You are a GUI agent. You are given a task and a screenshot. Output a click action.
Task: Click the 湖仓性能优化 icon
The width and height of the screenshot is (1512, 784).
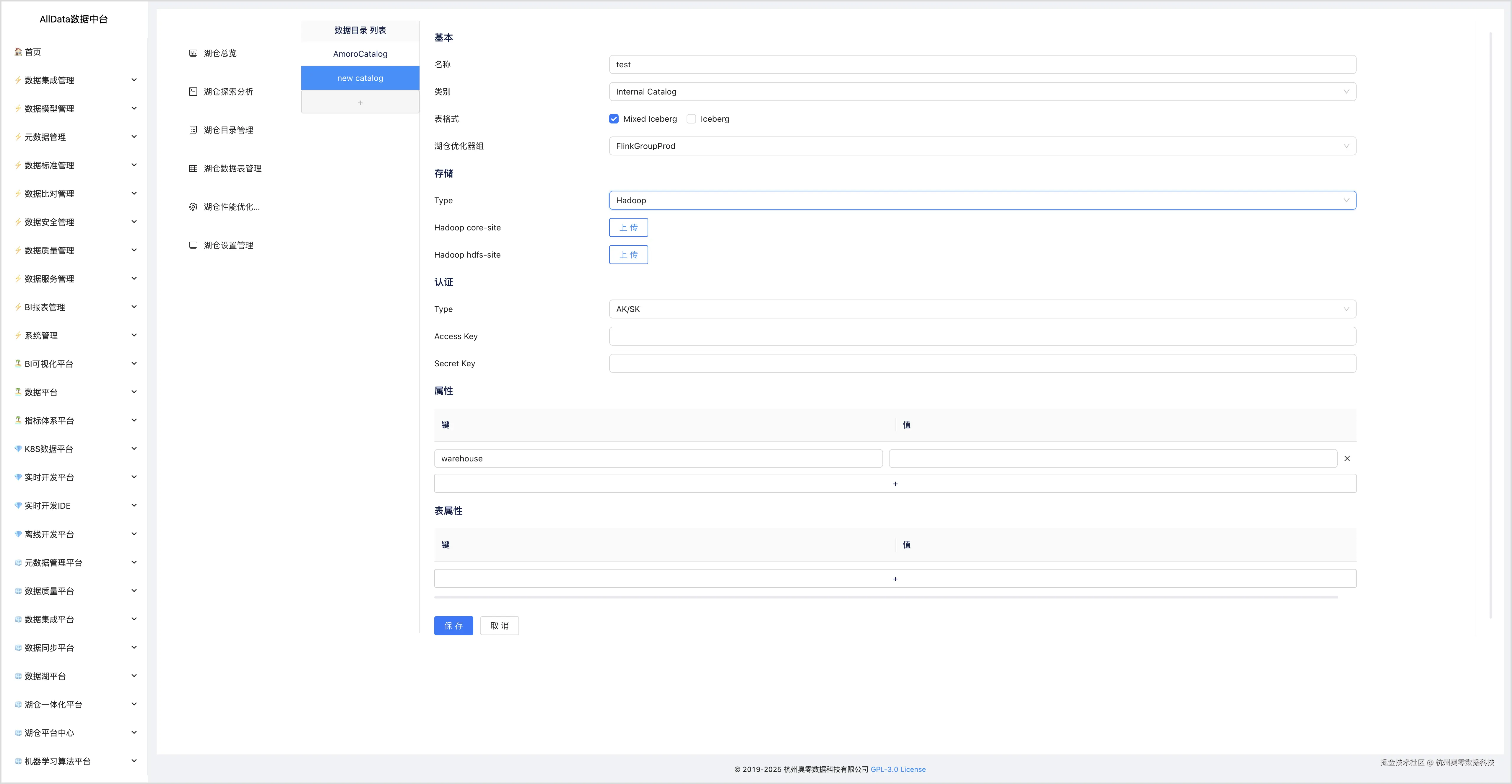(x=193, y=207)
